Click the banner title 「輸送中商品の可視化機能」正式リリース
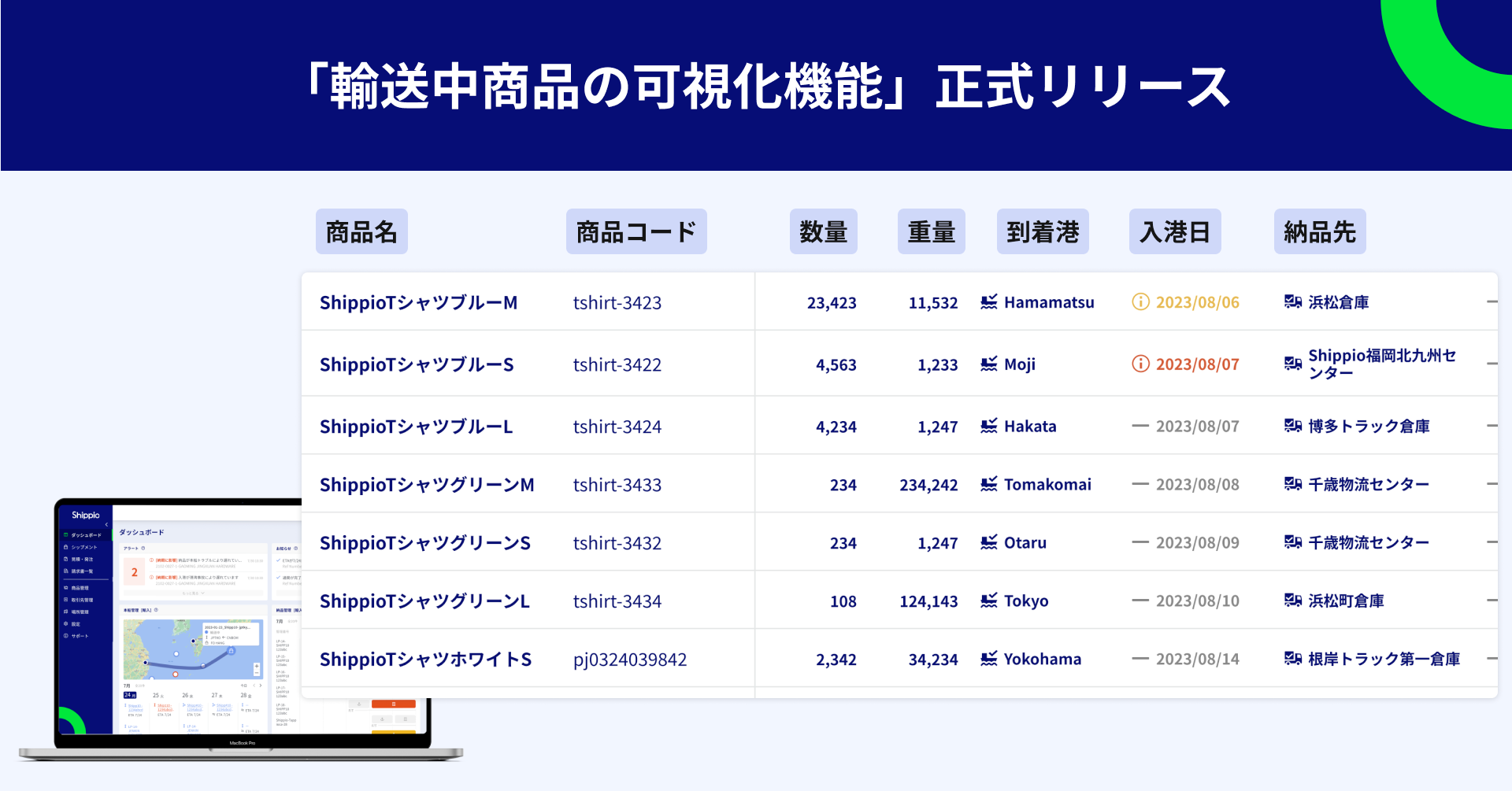 pos(769,87)
